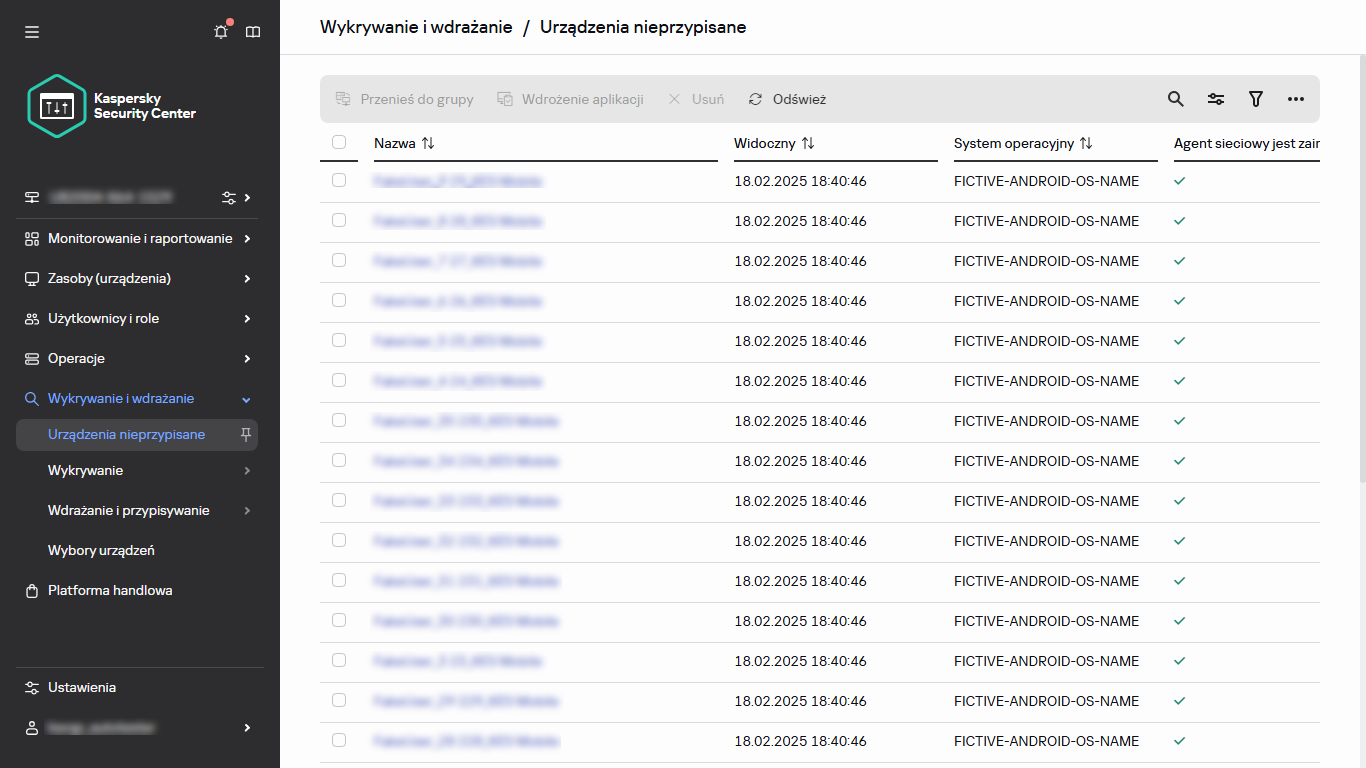Open the filter icon on the toolbar
1366x768 pixels.
click(x=1256, y=99)
